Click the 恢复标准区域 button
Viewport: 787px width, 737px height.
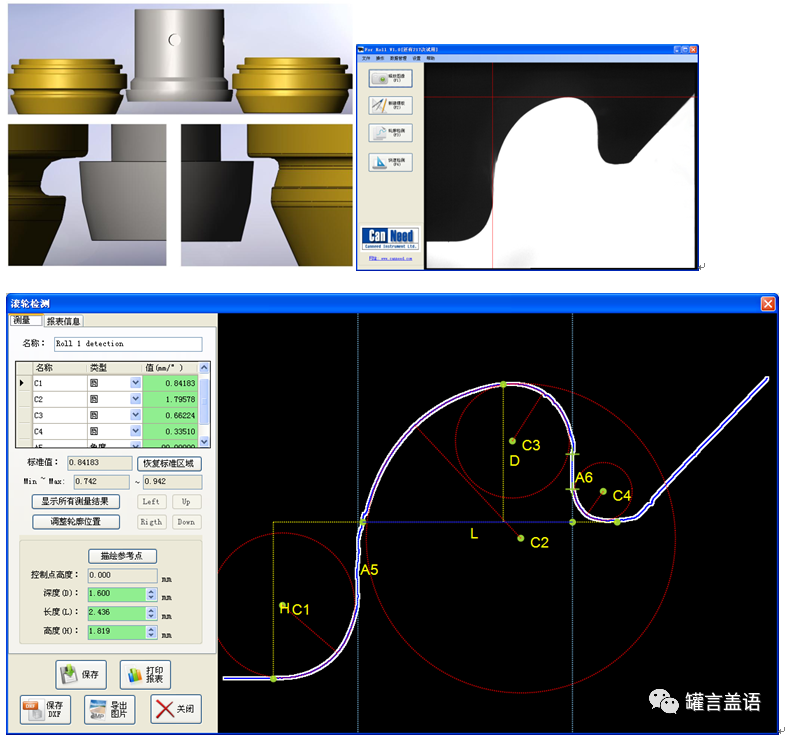click(x=169, y=463)
